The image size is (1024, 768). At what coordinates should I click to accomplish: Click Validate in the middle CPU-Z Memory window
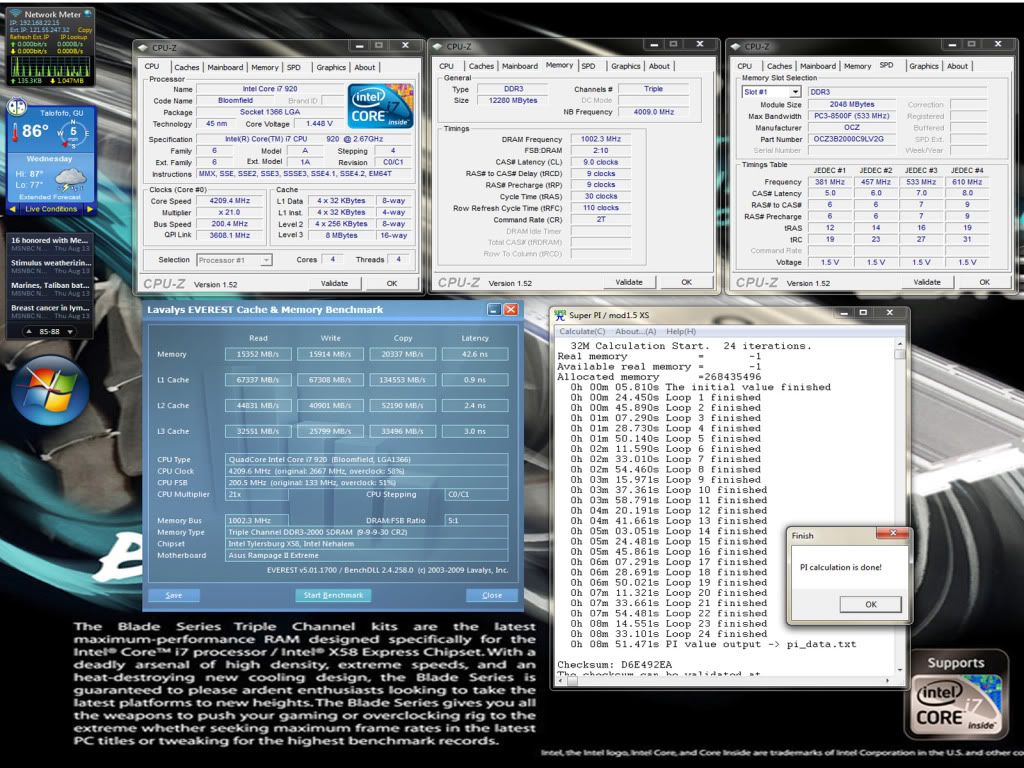[x=629, y=282]
